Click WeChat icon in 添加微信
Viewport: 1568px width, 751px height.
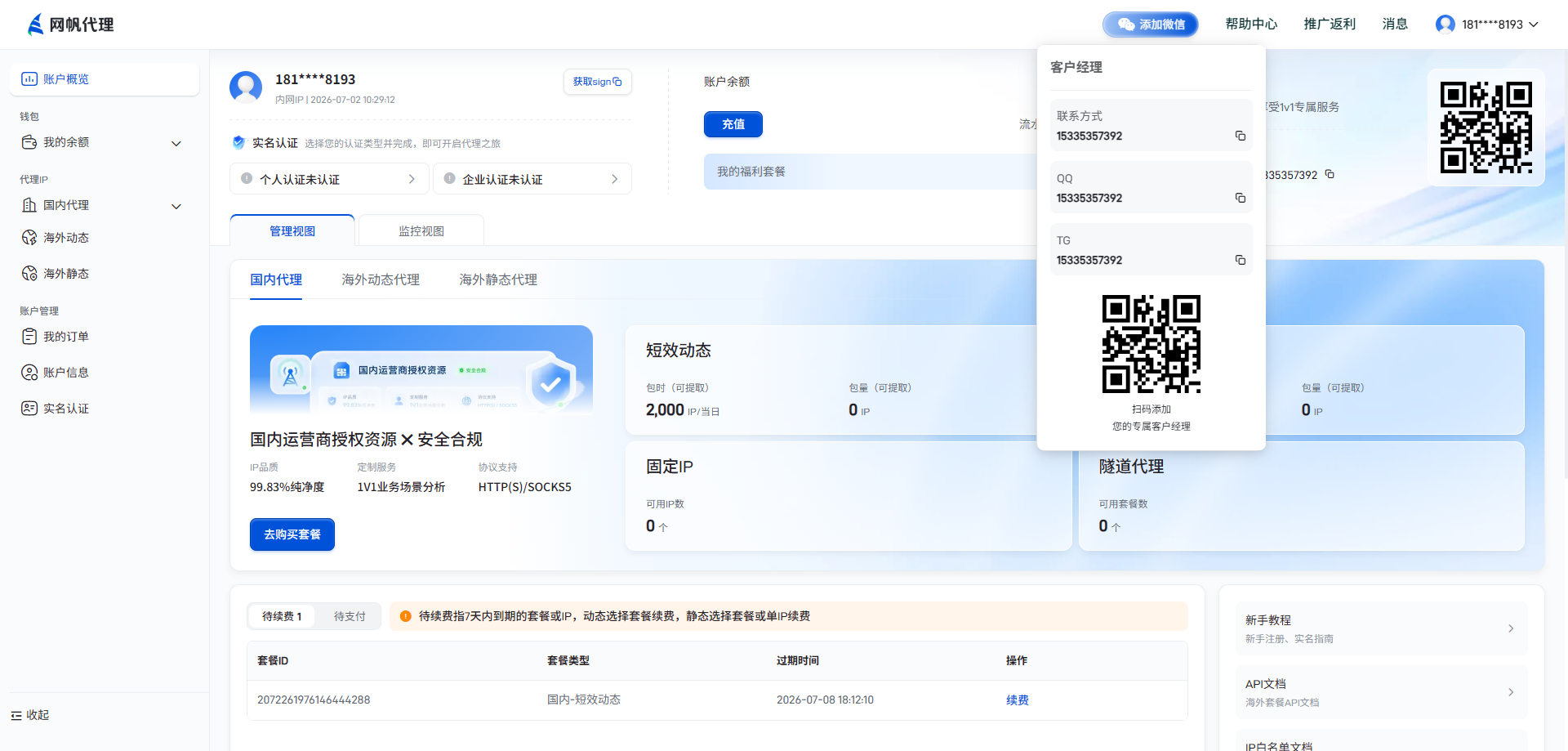pyautogui.click(x=1126, y=25)
